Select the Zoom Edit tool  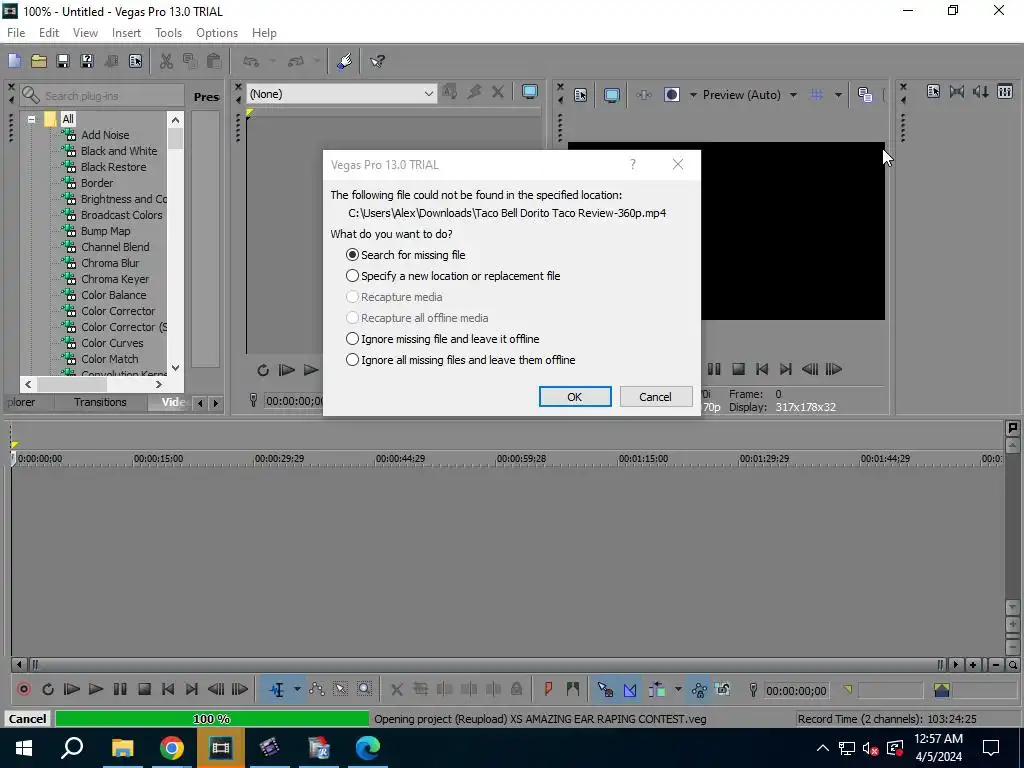364,690
